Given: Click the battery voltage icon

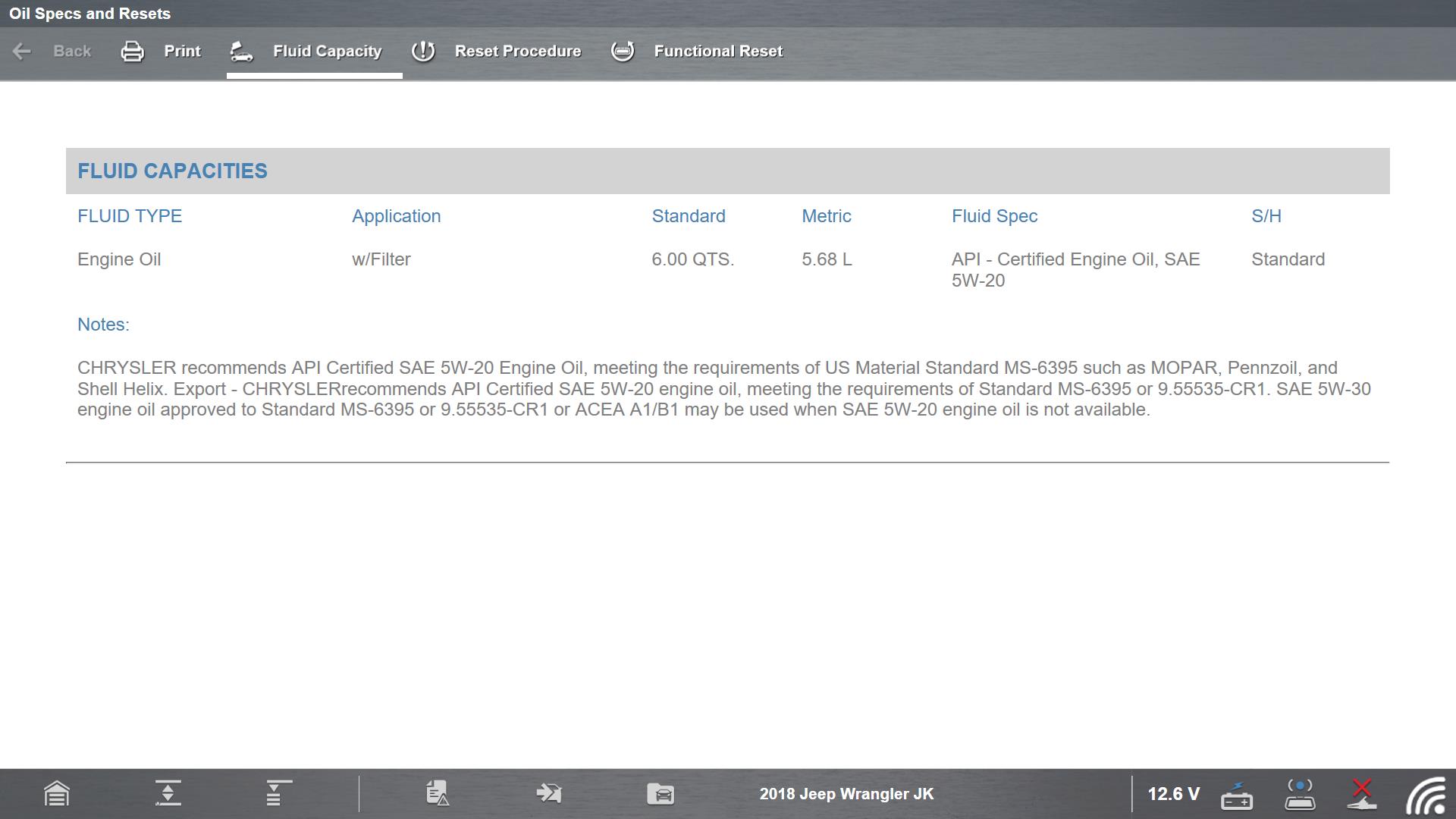Looking at the screenshot, I should [1237, 795].
